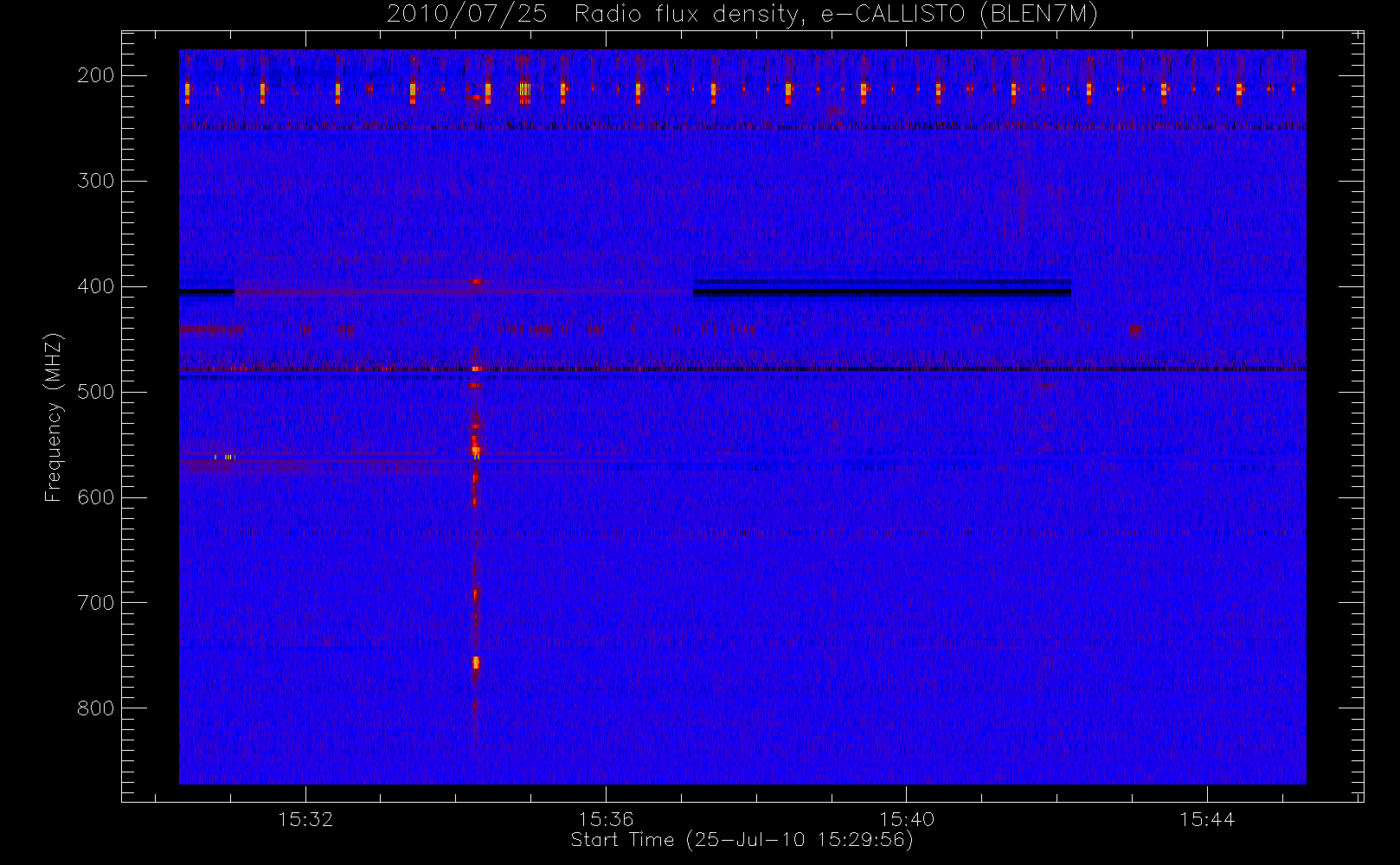Select the 500 frequency tick label
This screenshot has width=1400, height=865.
coord(96,392)
